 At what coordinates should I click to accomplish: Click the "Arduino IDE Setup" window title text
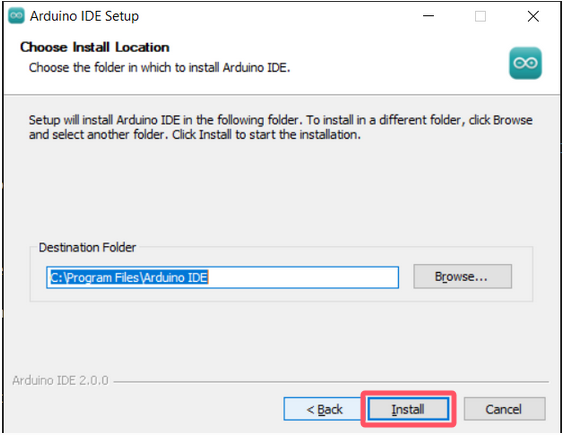[84, 16]
